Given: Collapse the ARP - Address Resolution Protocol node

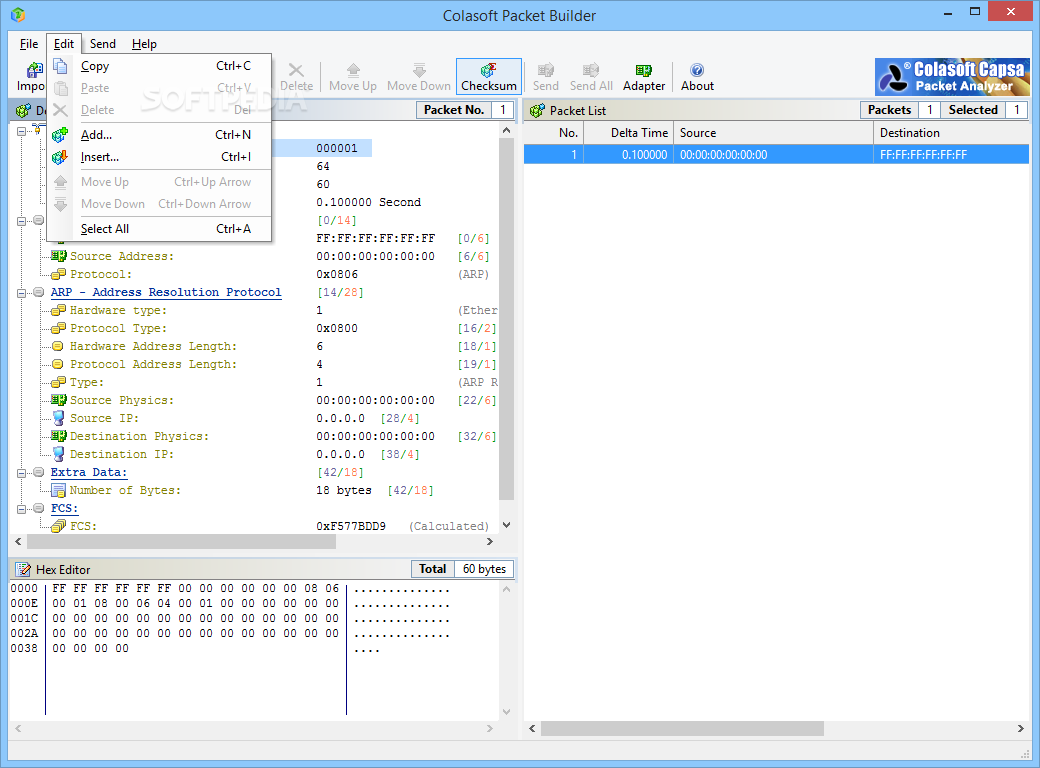Looking at the screenshot, I should (x=21, y=292).
